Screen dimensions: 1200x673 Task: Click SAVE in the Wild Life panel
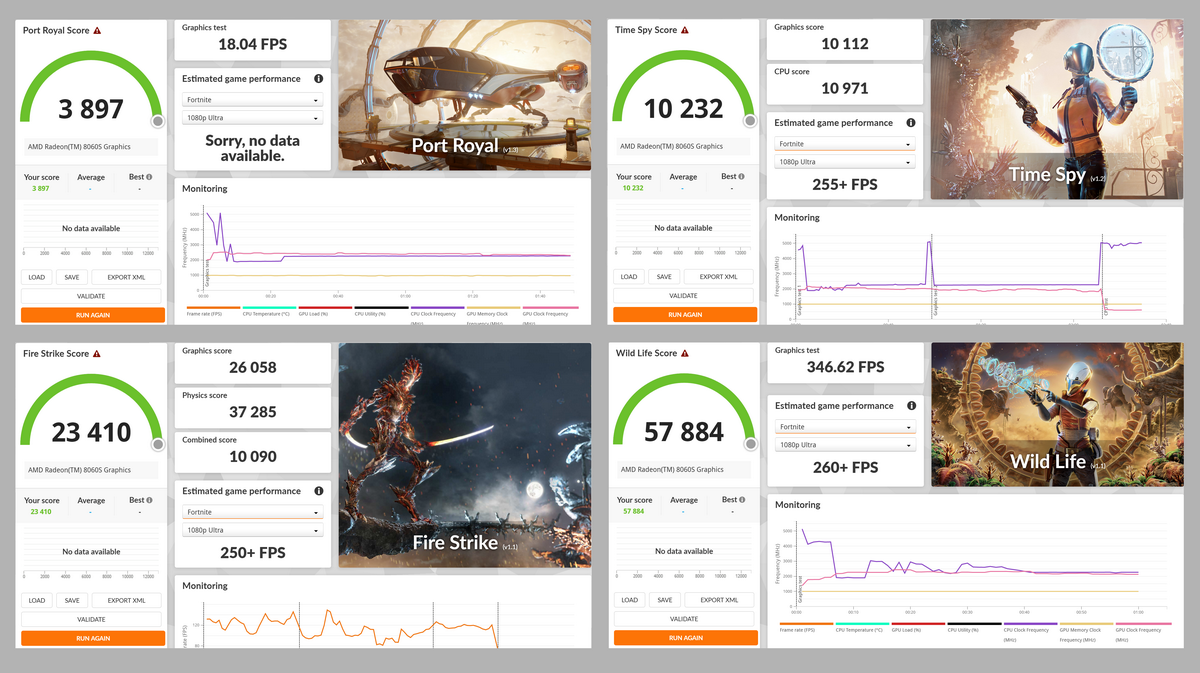tap(663, 600)
